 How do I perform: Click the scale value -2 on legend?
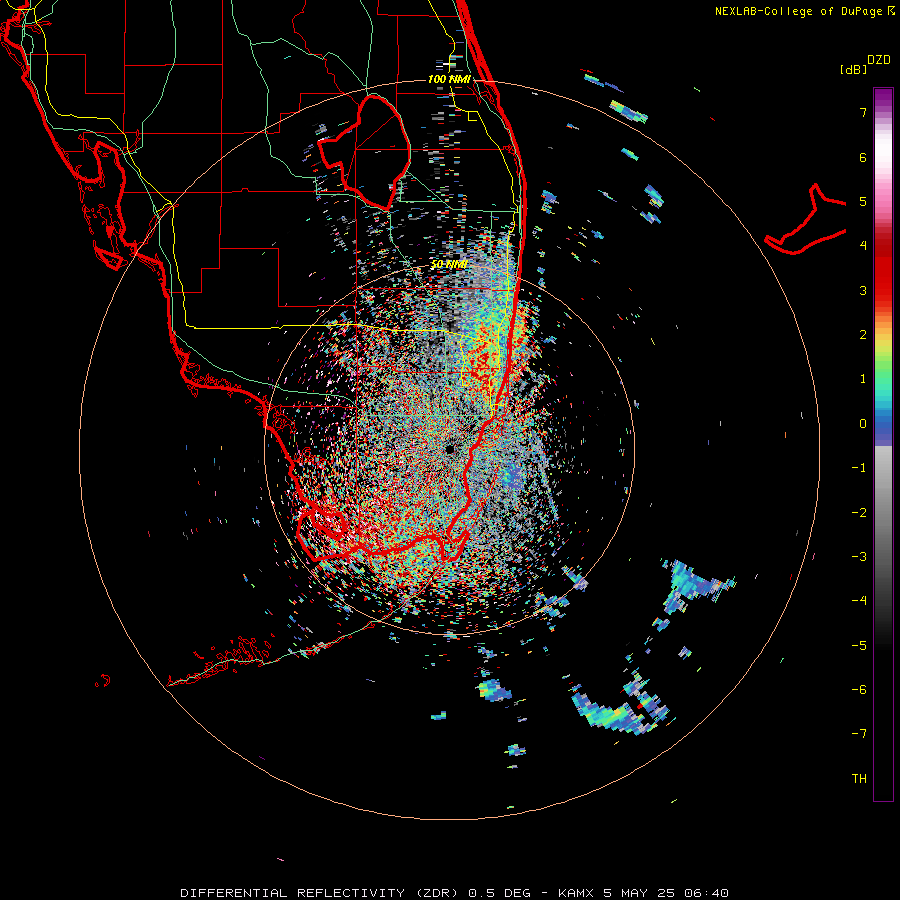(x=859, y=512)
